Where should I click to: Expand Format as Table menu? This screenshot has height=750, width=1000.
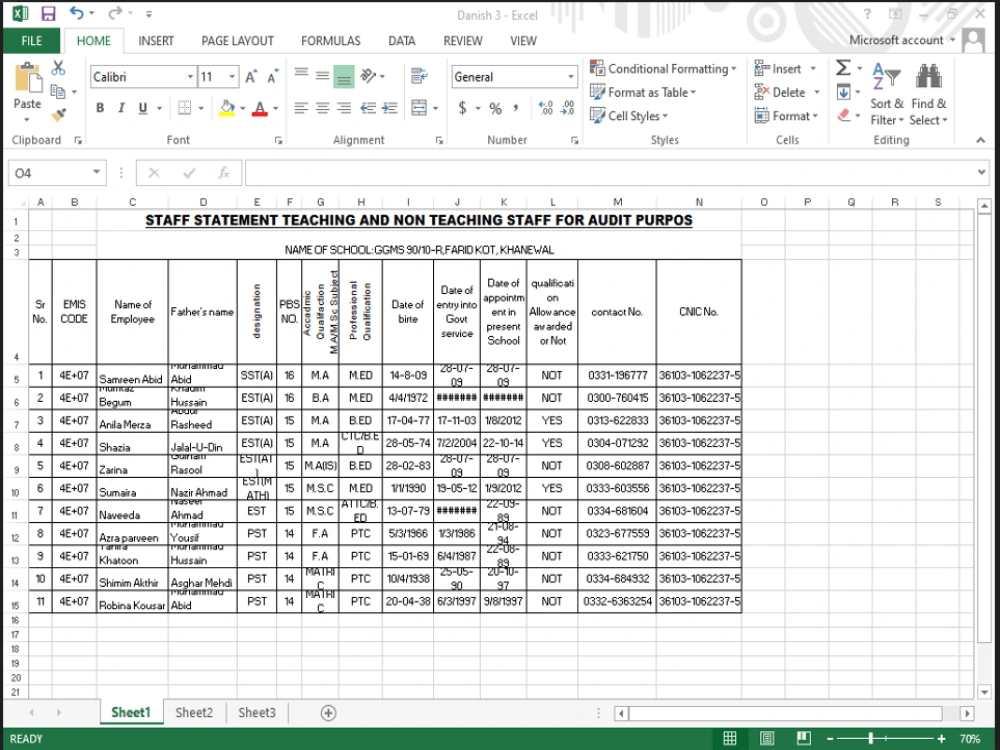point(643,92)
